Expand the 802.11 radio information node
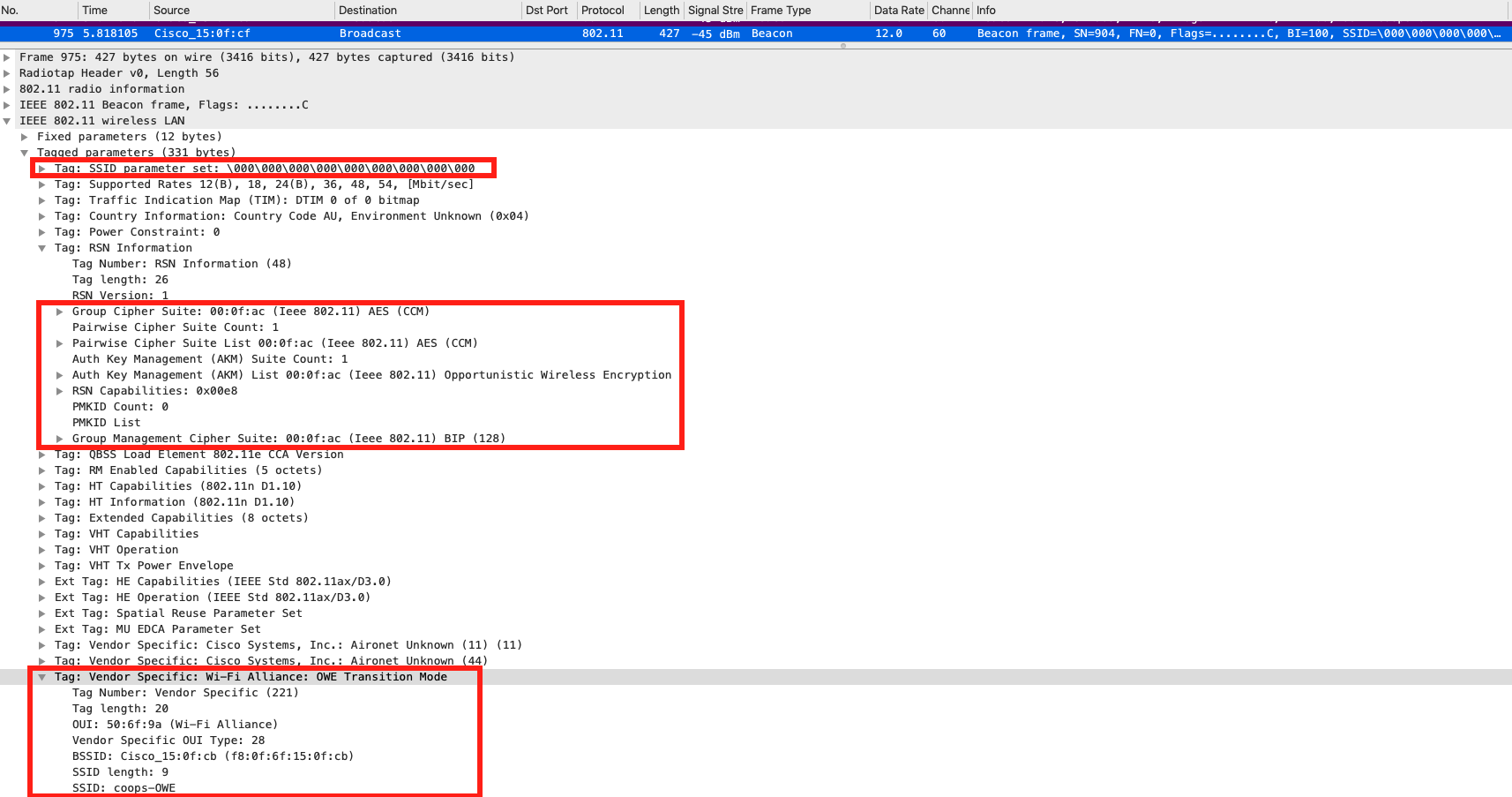 (x=9, y=88)
